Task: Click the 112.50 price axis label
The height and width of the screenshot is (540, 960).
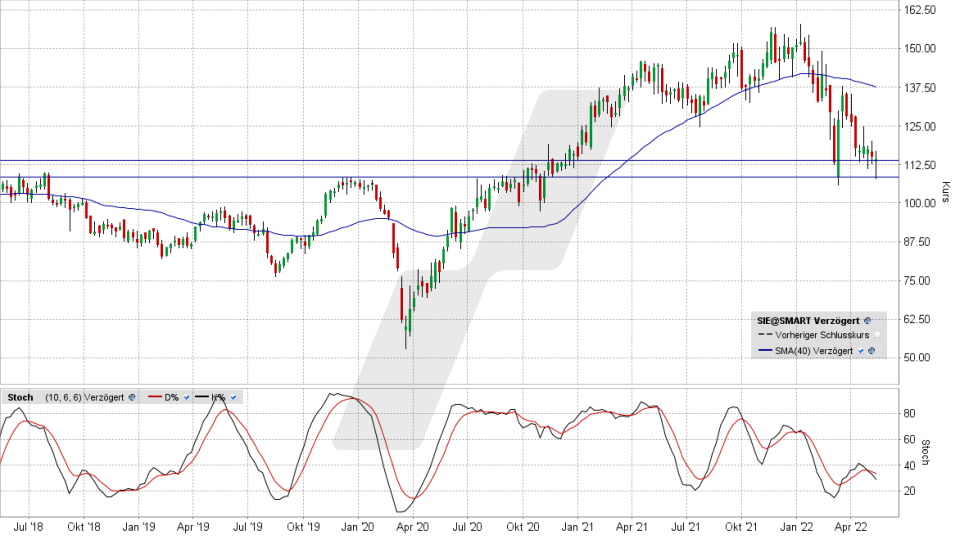Action: (x=920, y=165)
